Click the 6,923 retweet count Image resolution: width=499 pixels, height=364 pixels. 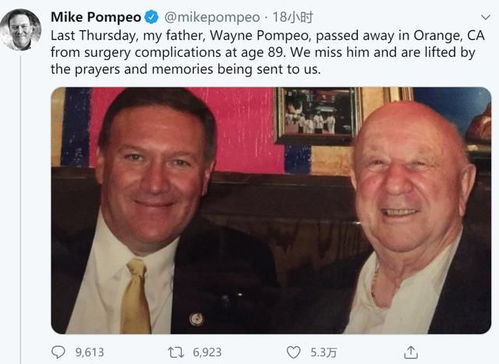tap(207, 352)
